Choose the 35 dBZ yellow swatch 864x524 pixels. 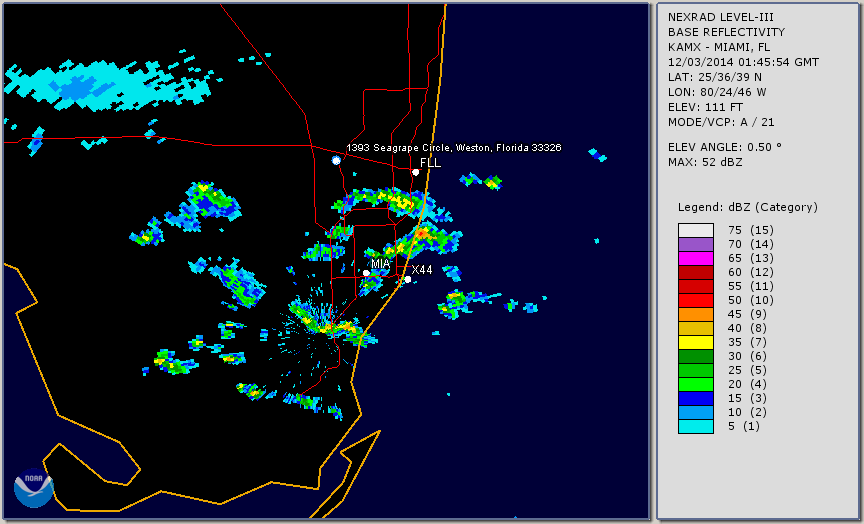click(696, 343)
